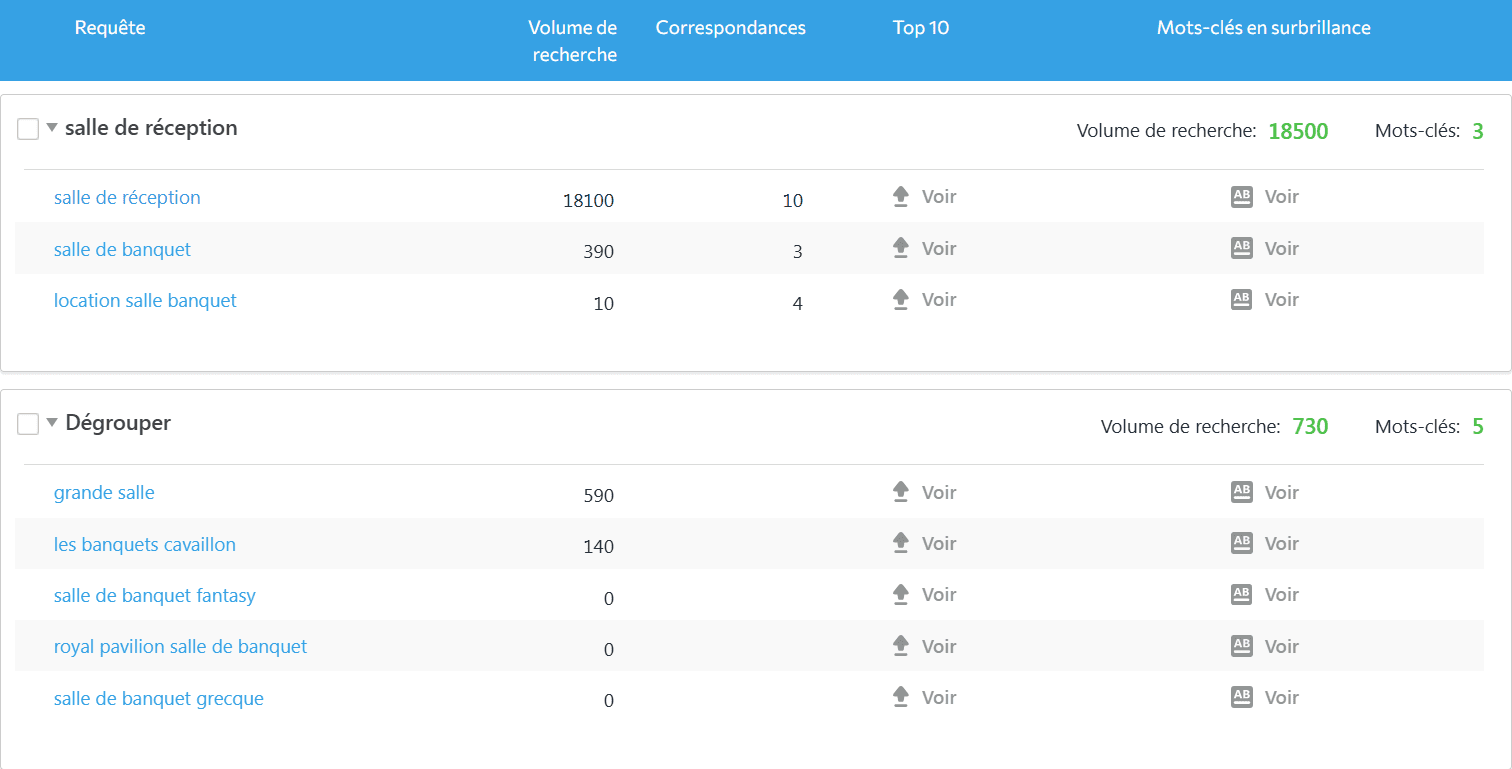Click Top 10 upload icon for salle de banquet row
1512x769 pixels.
pyautogui.click(x=901, y=248)
